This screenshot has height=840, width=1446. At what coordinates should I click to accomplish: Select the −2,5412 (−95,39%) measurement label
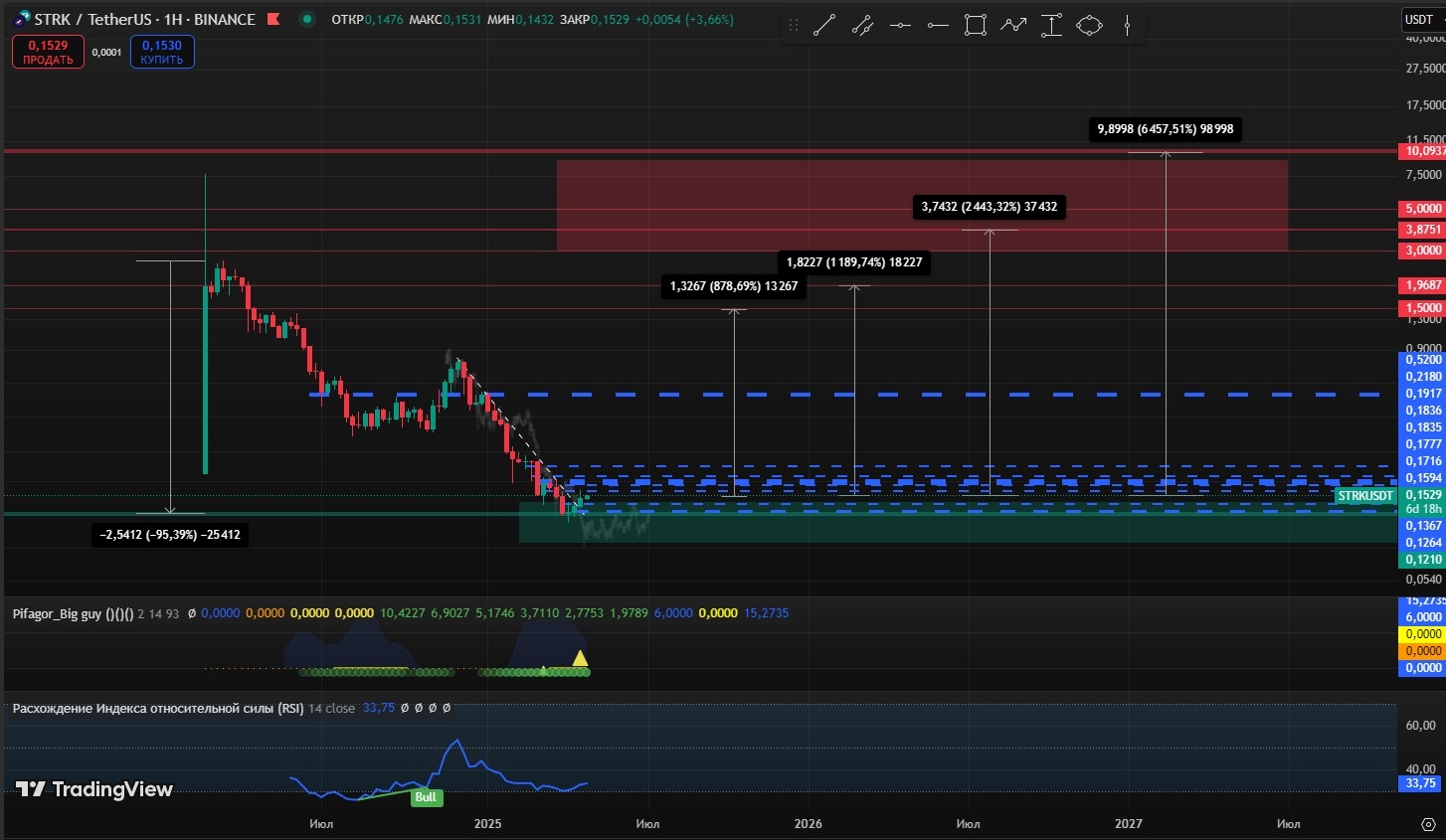(170, 535)
